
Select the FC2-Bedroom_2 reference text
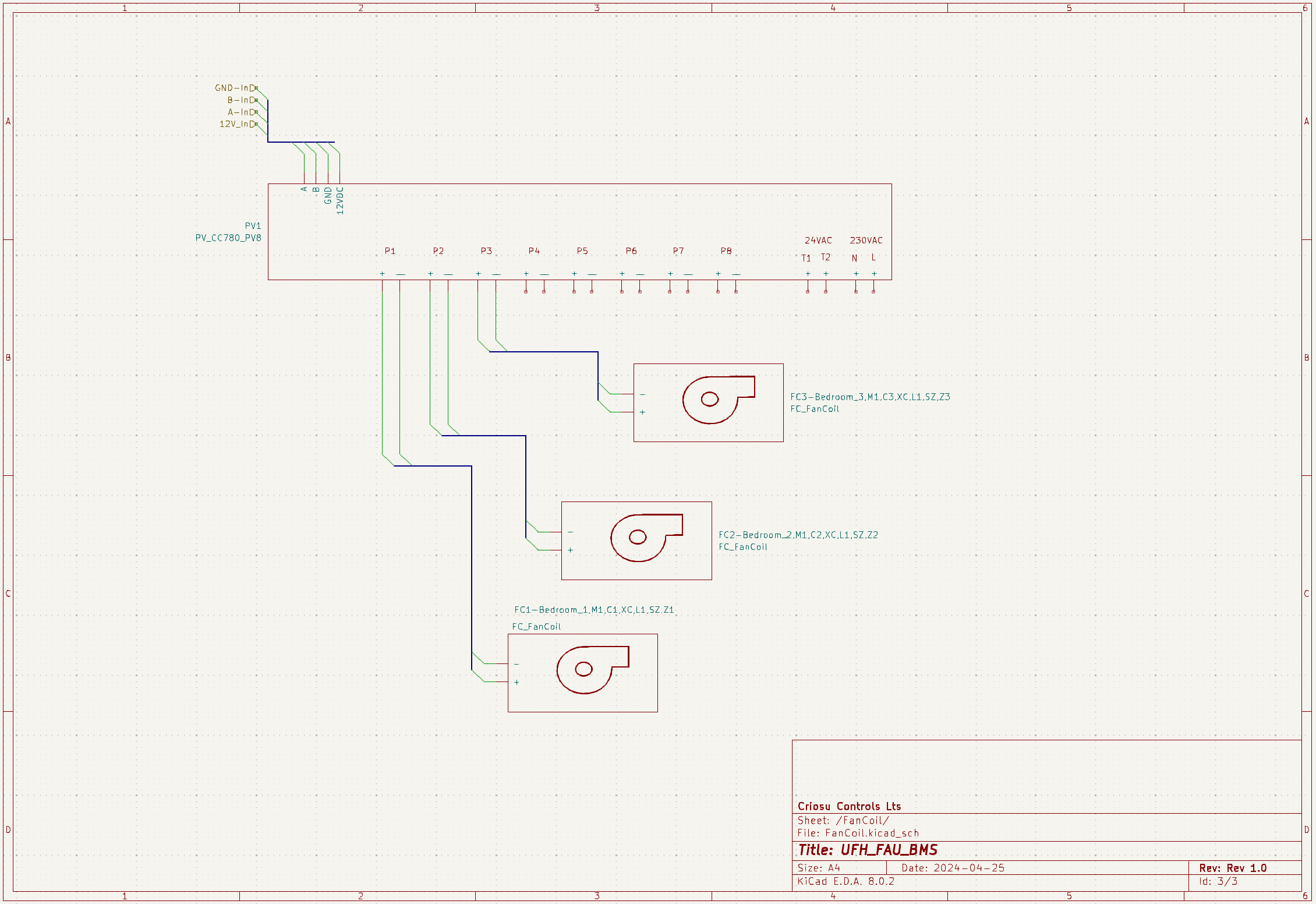(x=798, y=535)
